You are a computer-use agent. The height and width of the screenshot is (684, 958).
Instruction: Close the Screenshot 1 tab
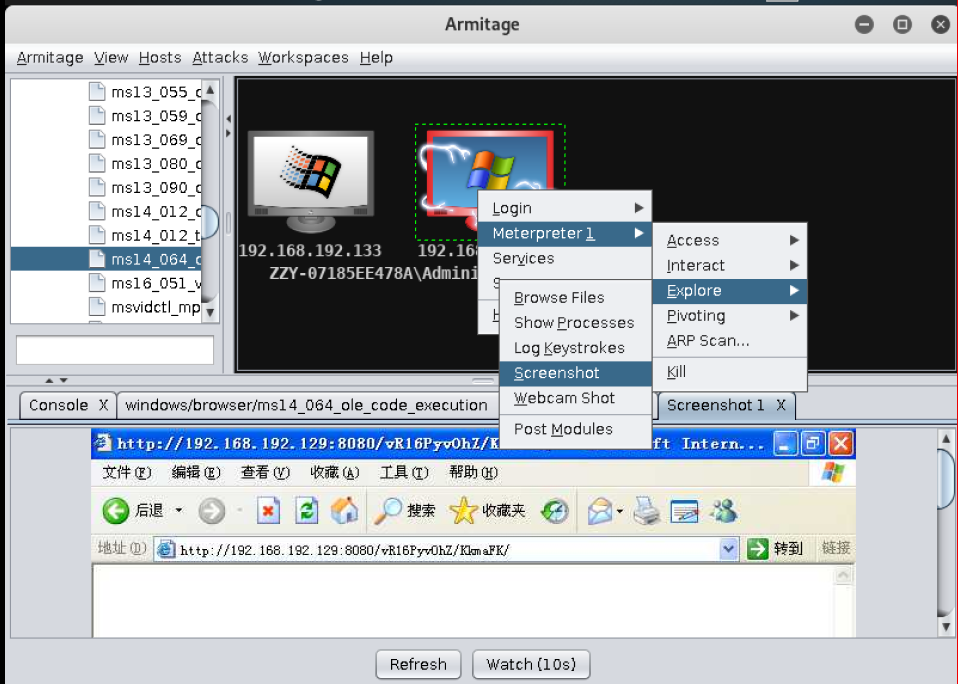pyautogui.click(x=781, y=405)
